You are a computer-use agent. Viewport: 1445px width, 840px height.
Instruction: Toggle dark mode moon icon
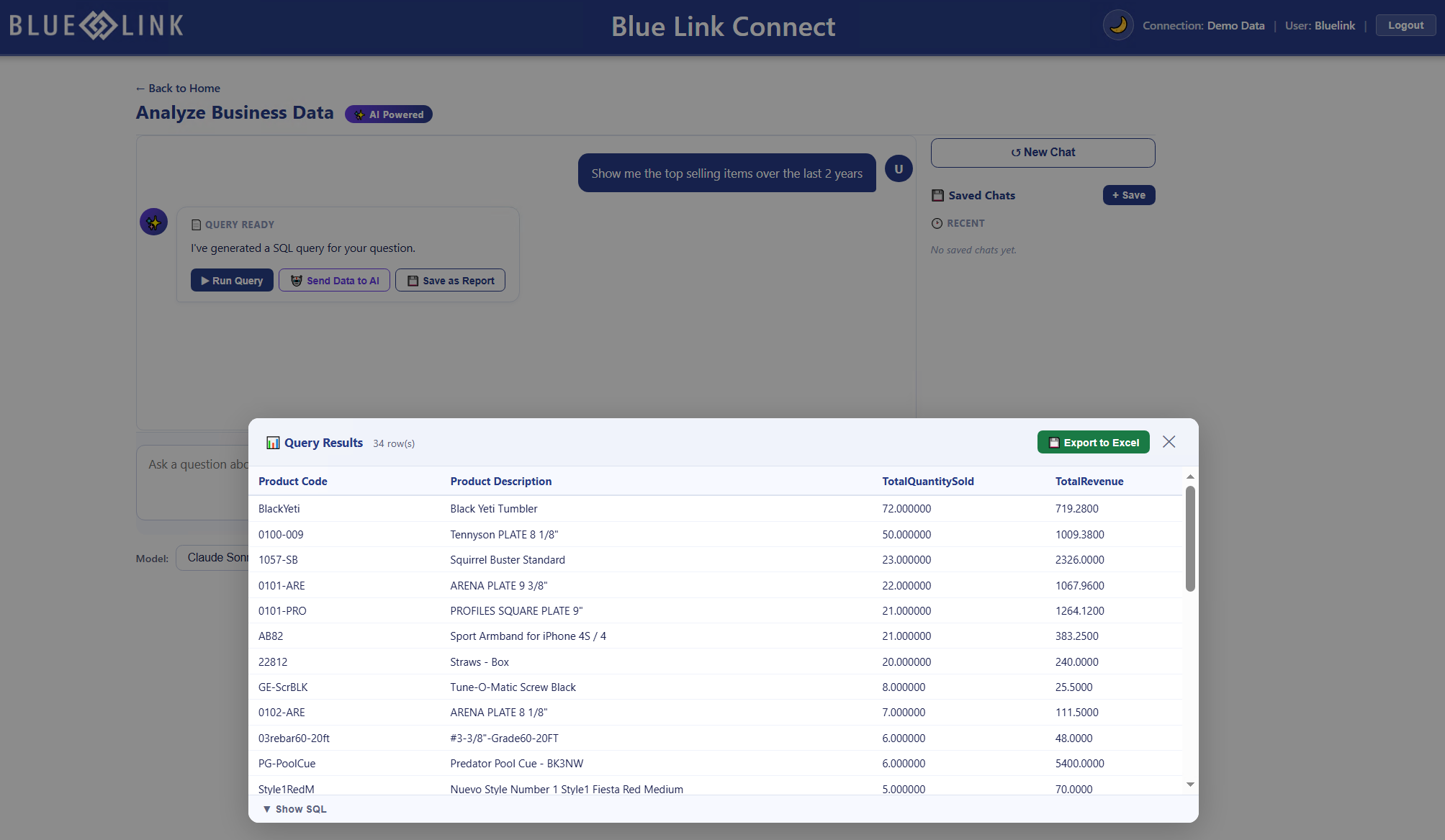coord(1117,25)
